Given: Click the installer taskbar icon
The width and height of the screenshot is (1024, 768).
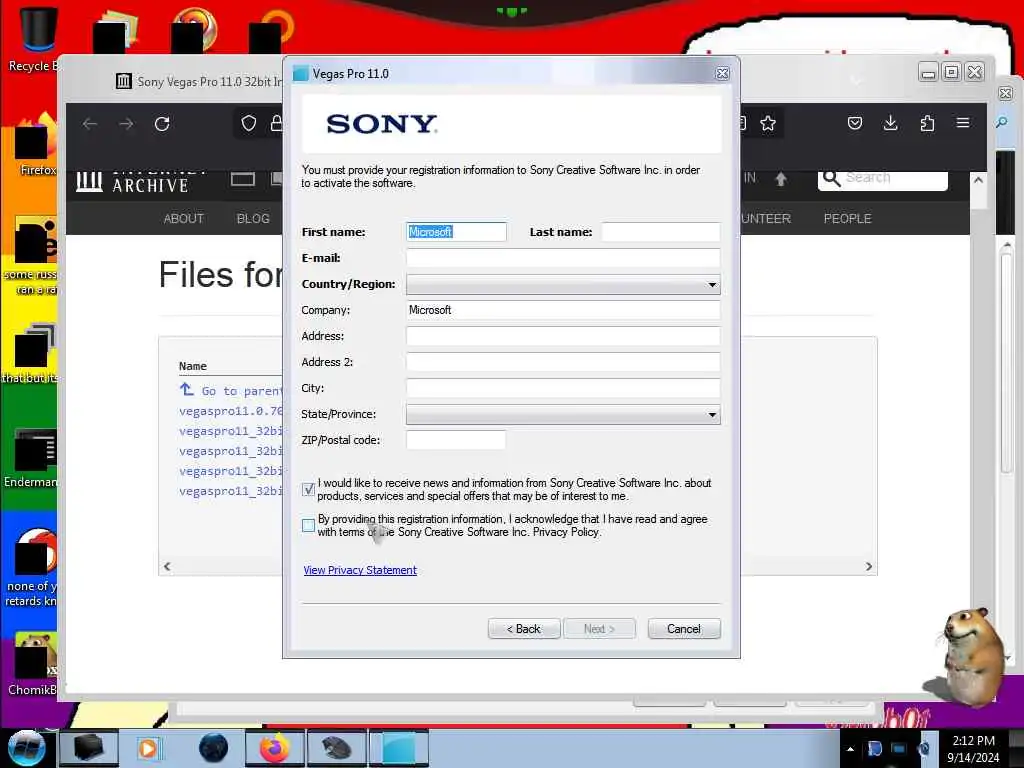Looking at the screenshot, I should pos(398,748).
